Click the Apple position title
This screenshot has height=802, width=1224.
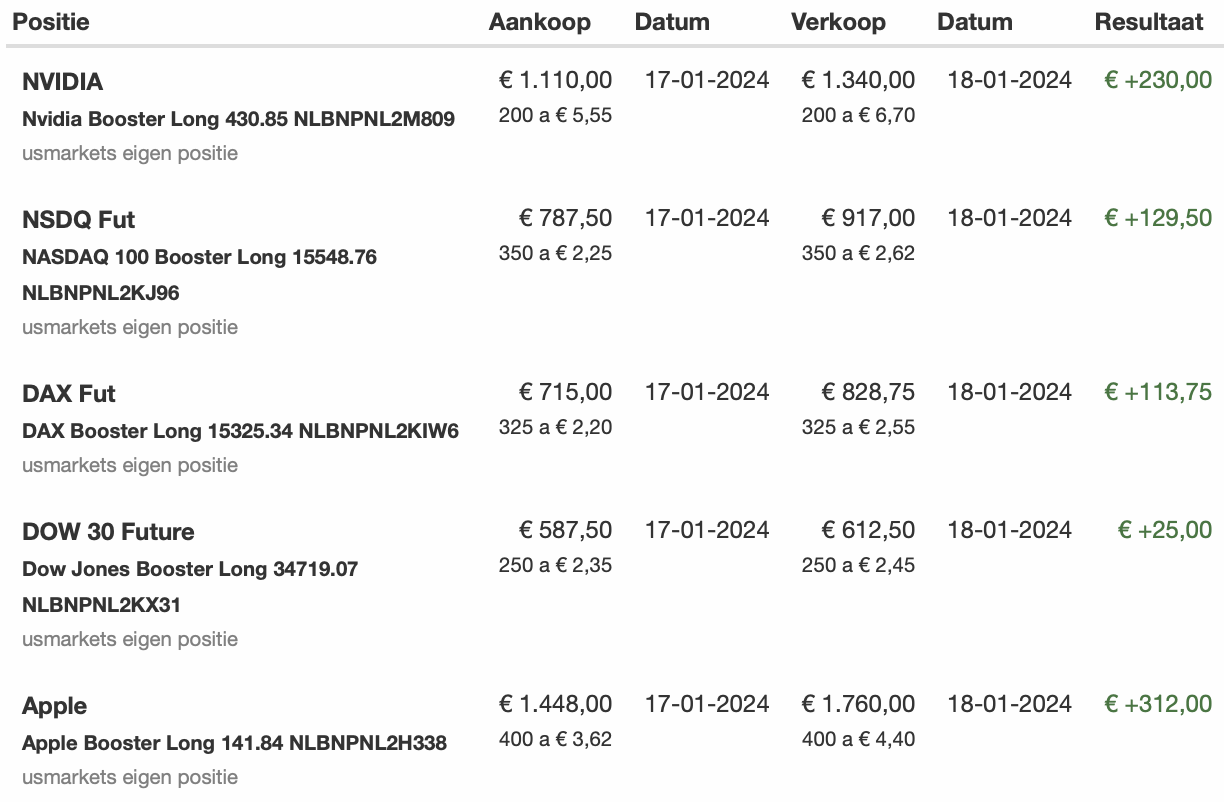54,706
